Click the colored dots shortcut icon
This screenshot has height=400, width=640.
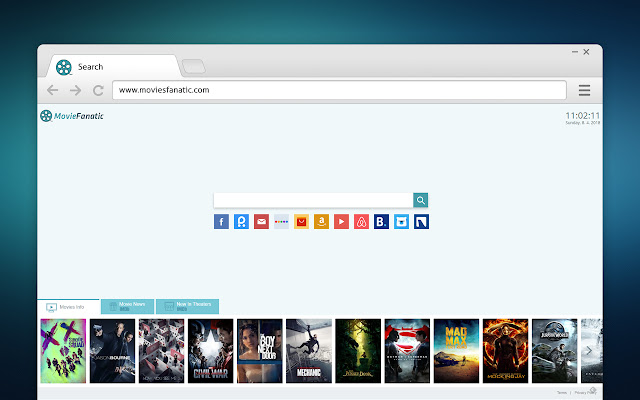point(281,222)
